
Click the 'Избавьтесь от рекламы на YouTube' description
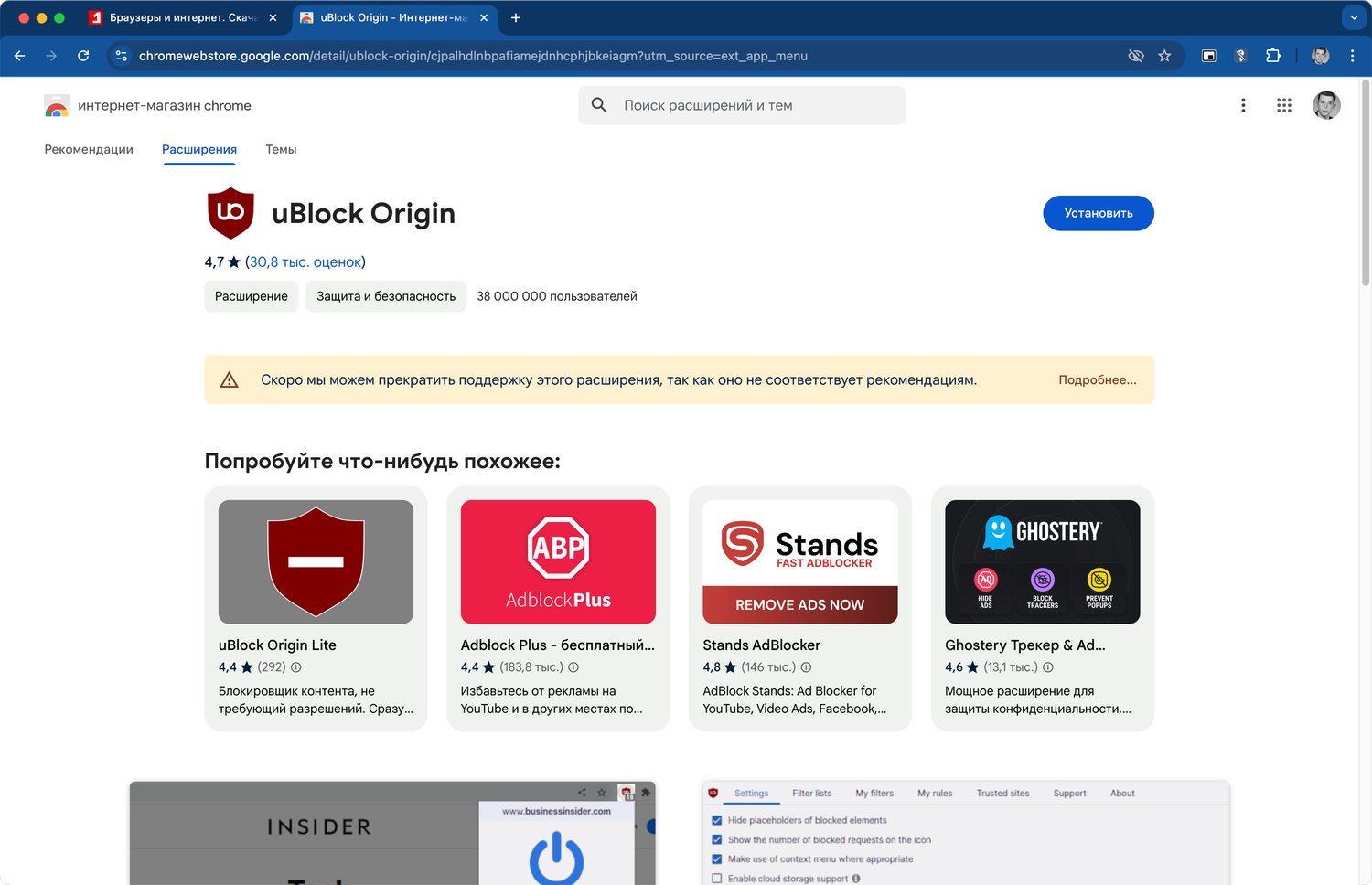click(552, 699)
